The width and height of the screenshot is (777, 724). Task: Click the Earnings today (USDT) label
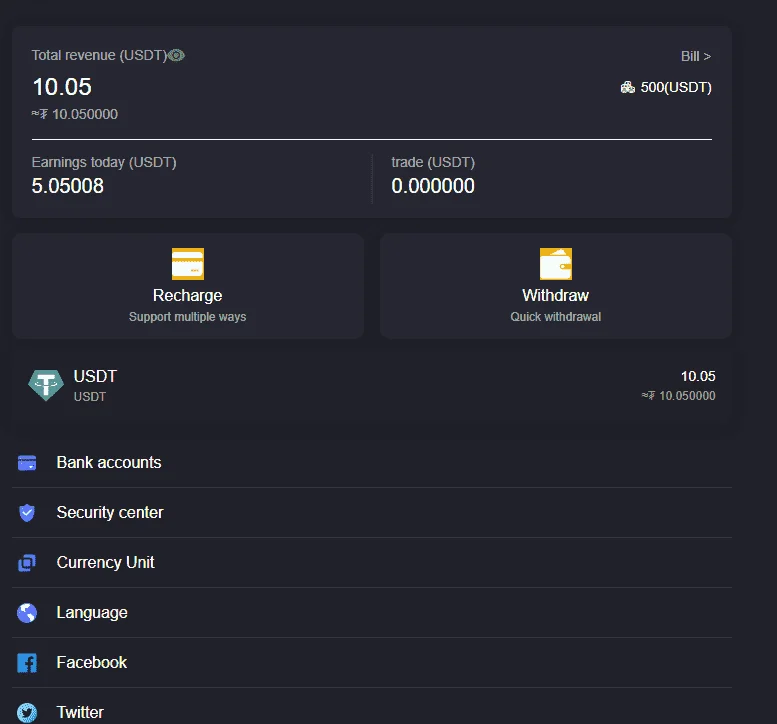(104, 163)
